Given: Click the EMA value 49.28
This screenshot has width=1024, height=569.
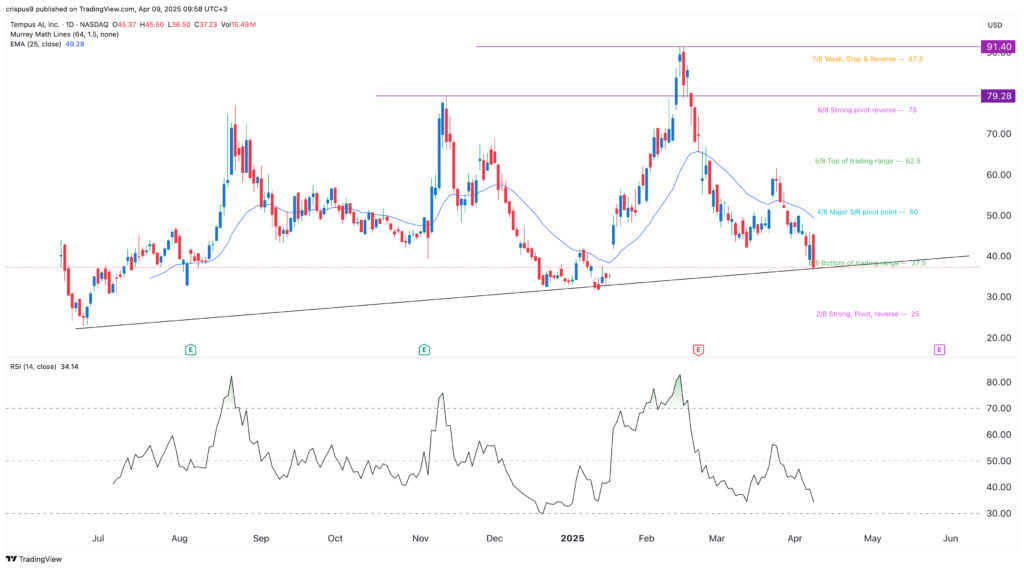Looking at the screenshot, I should [74, 44].
